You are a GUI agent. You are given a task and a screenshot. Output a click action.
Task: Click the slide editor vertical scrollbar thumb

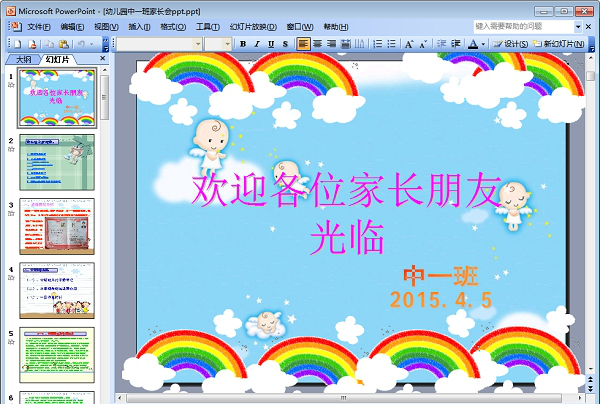click(590, 76)
